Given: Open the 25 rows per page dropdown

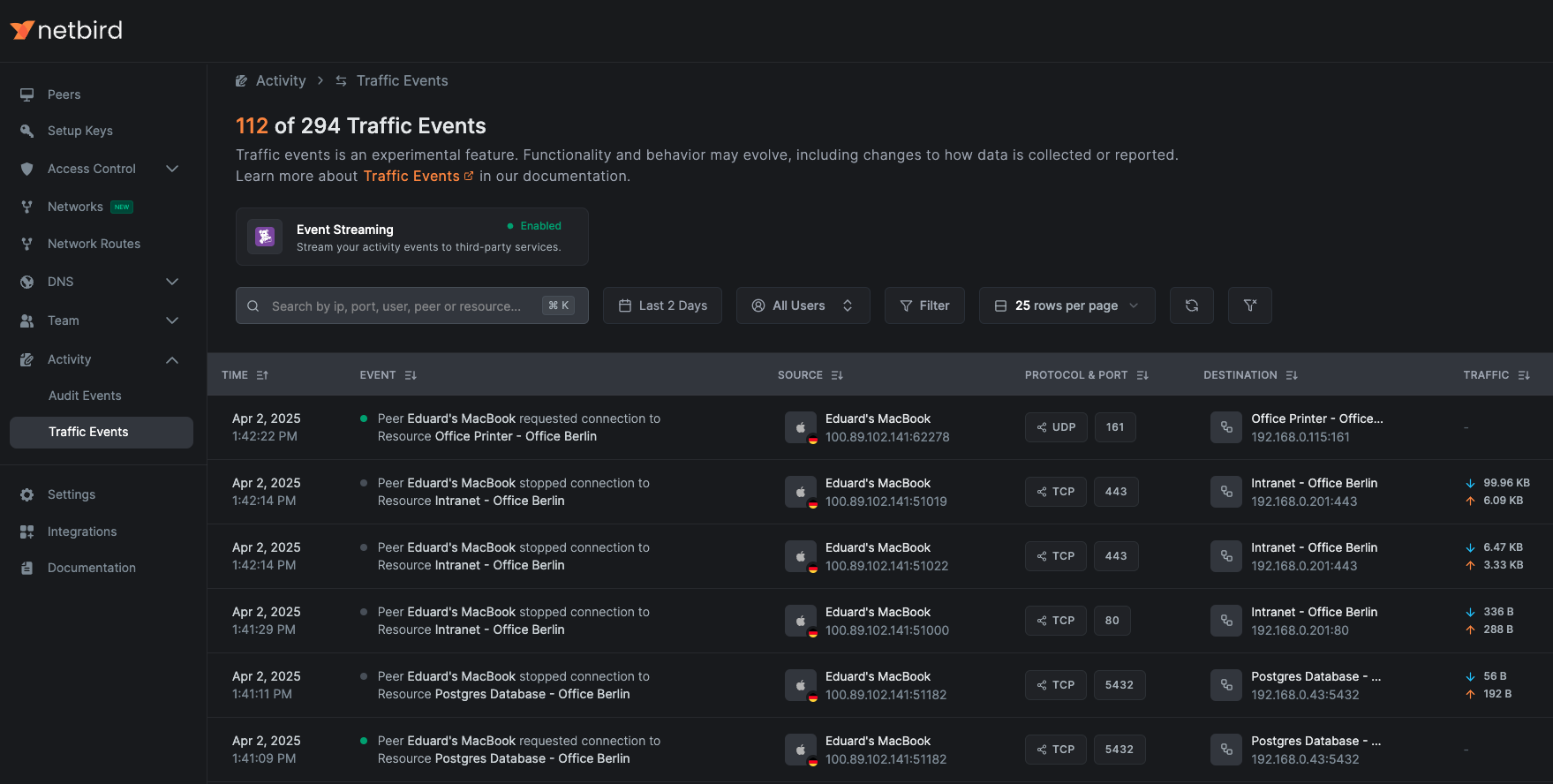Looking at the screenshot, I should 1067,305.
